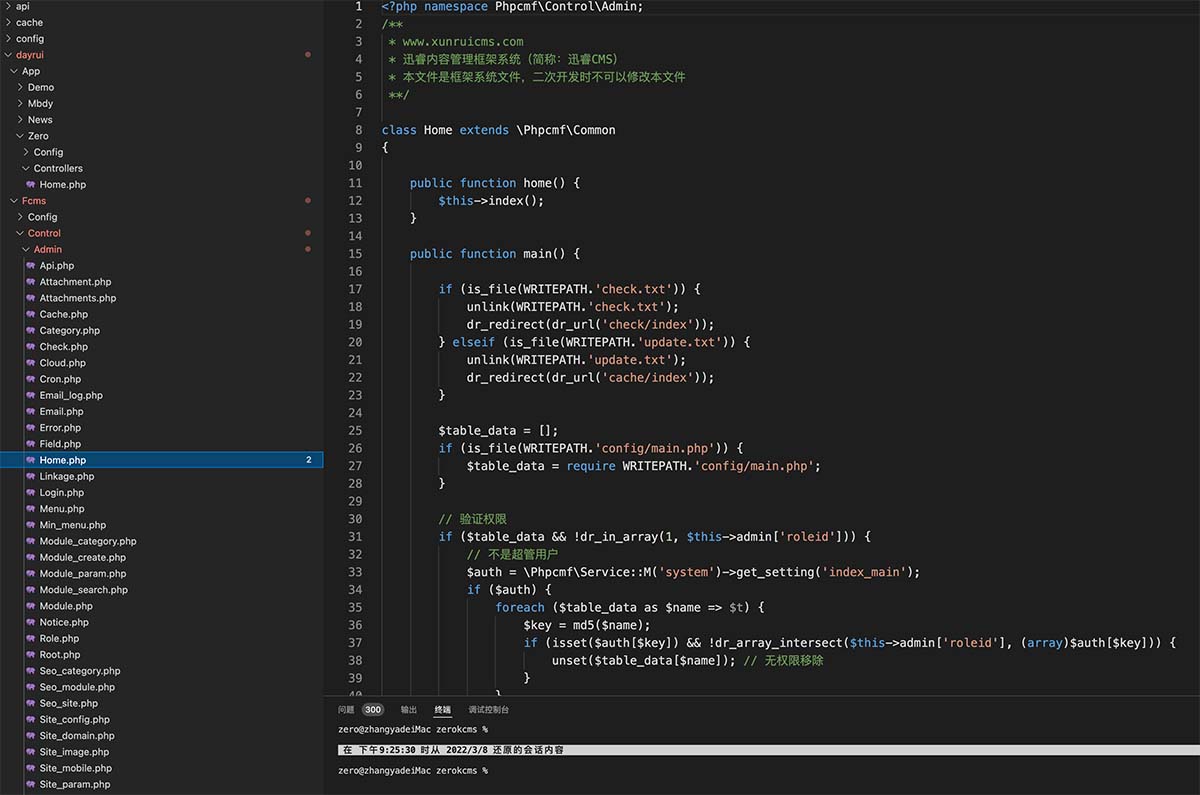Click PHP icon of Module_create.php
This screenshot has height=795, width=1200.
31,557
